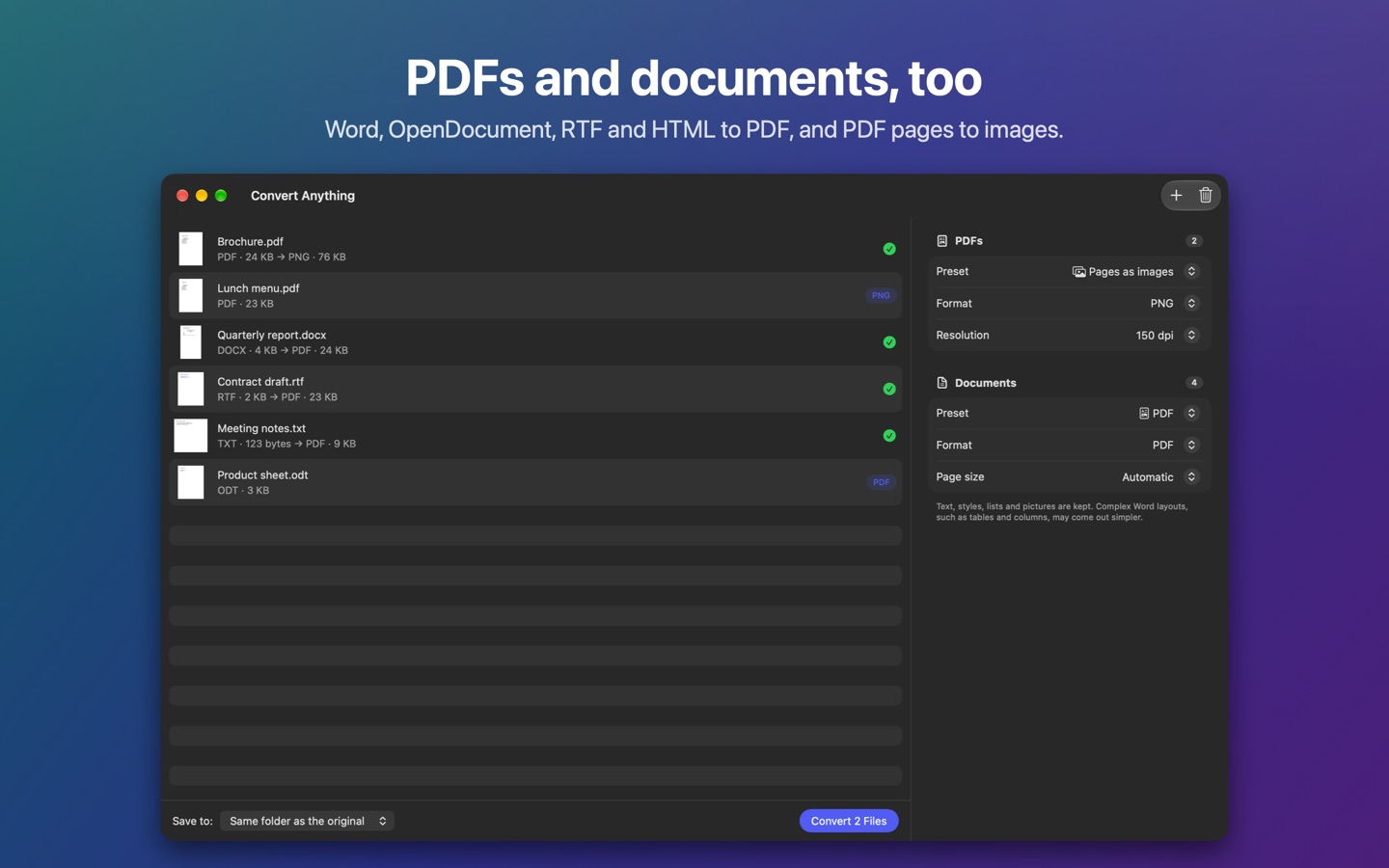The height and width of the screenshot is (868, 1389).
Task: Click 'TXT · 123 bytes → PDF · 9 KB' details
Action: click(286, 445)
